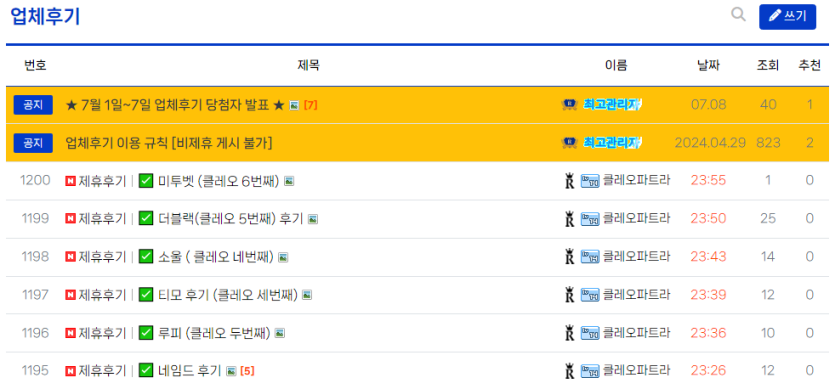Click the green checkmark on 루피 post
The width and height of the screenshot is (835, 389).
146,333
